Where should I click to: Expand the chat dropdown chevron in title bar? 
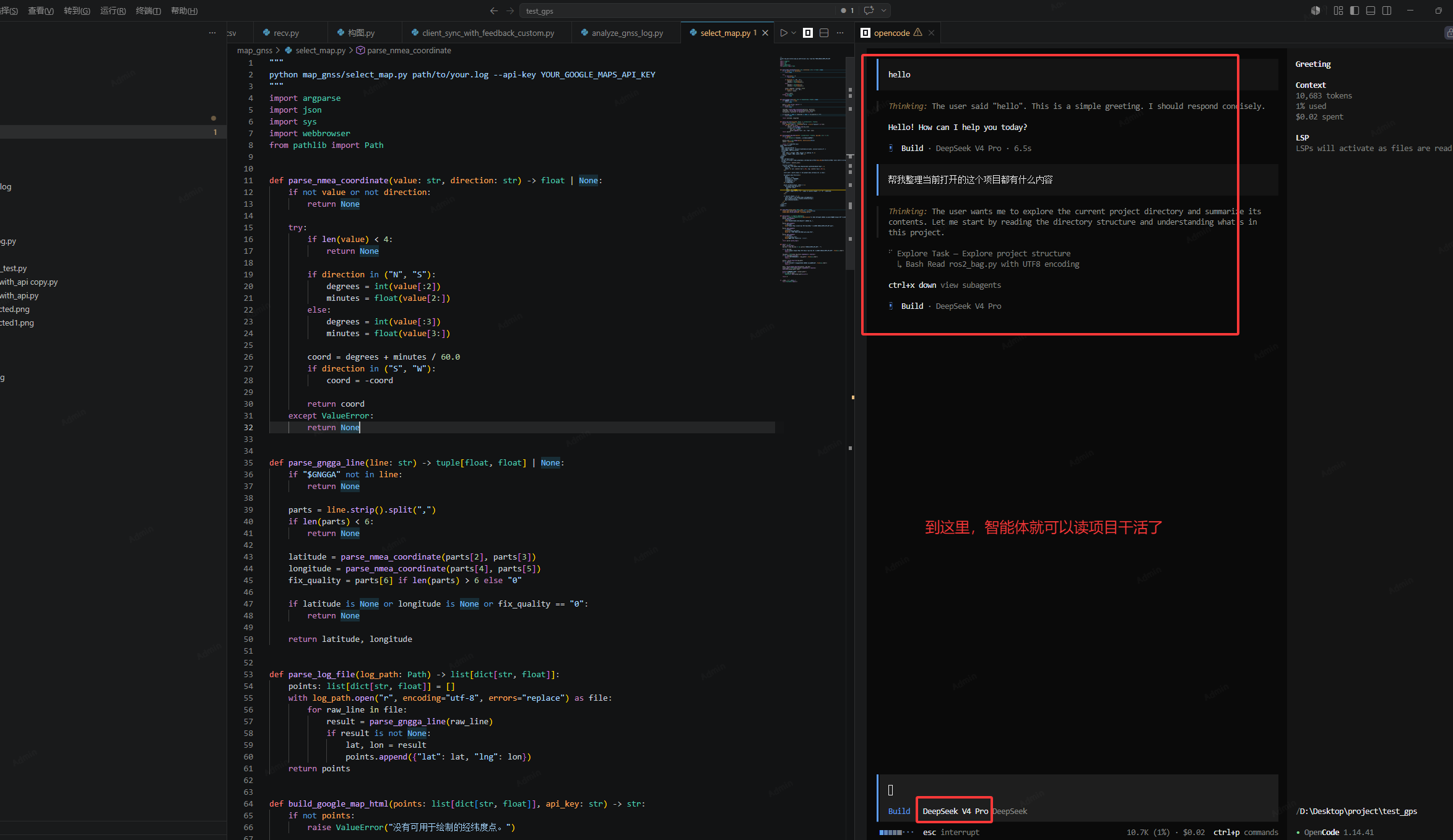884,11
